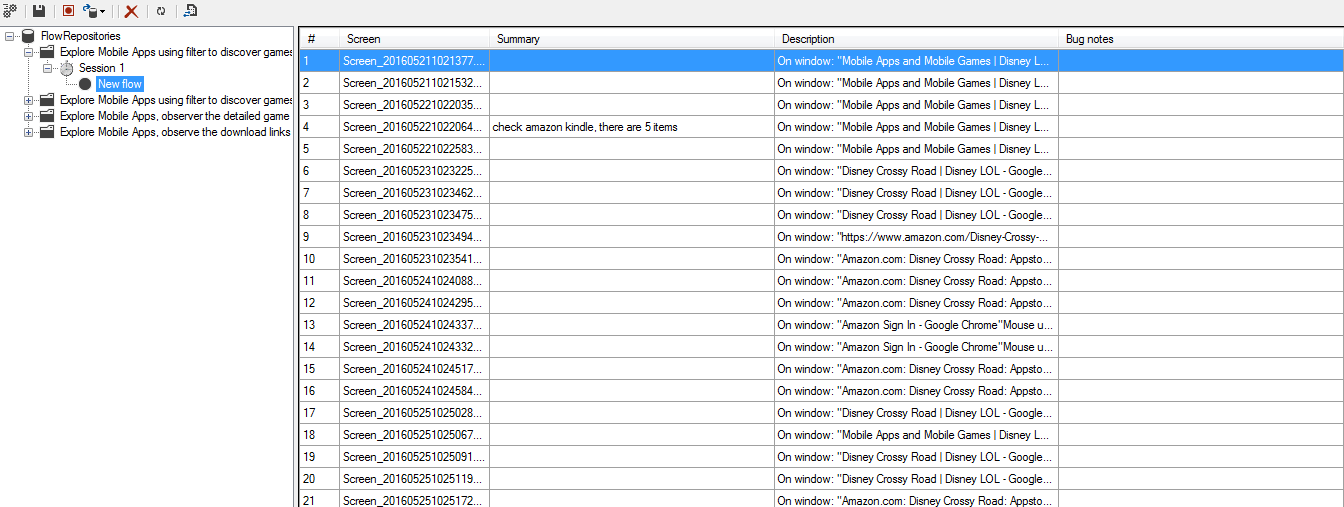Sort by the Description column header
The height and width of the screenshot is (507, 1344).
point(916,39)
